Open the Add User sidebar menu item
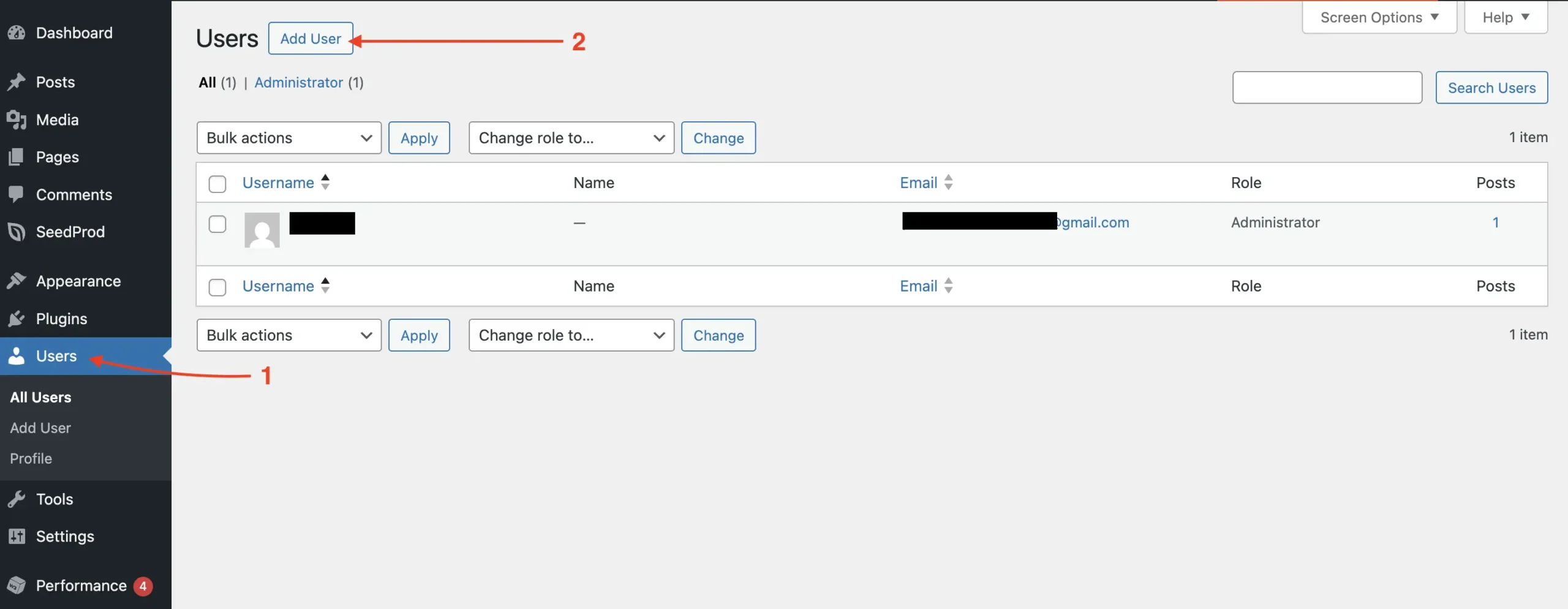Image resolution: width=1568 pixels, height=609 pixels. [x=40, y=428]
